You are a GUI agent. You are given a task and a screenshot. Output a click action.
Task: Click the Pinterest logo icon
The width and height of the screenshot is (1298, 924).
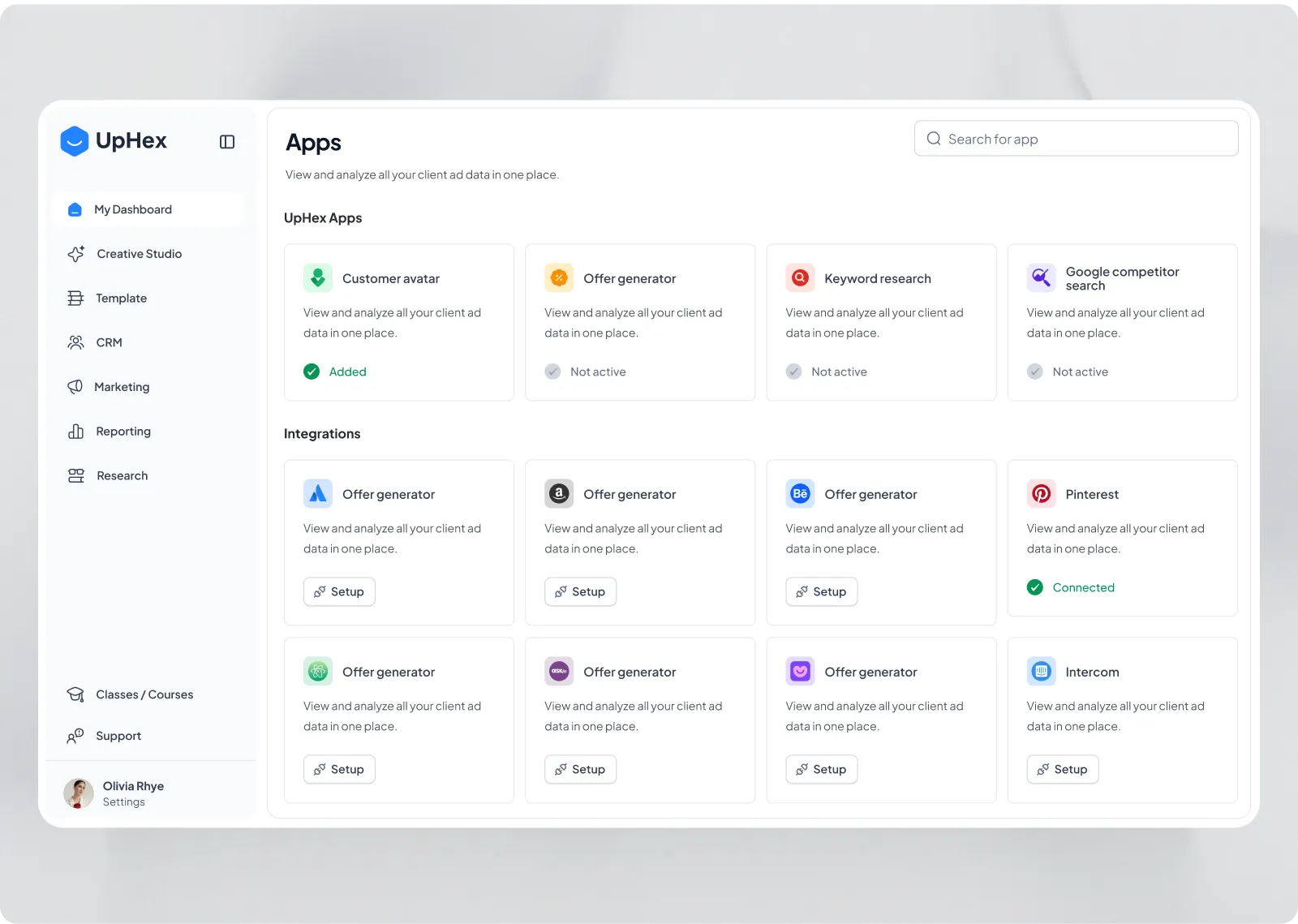(1042, 493)
